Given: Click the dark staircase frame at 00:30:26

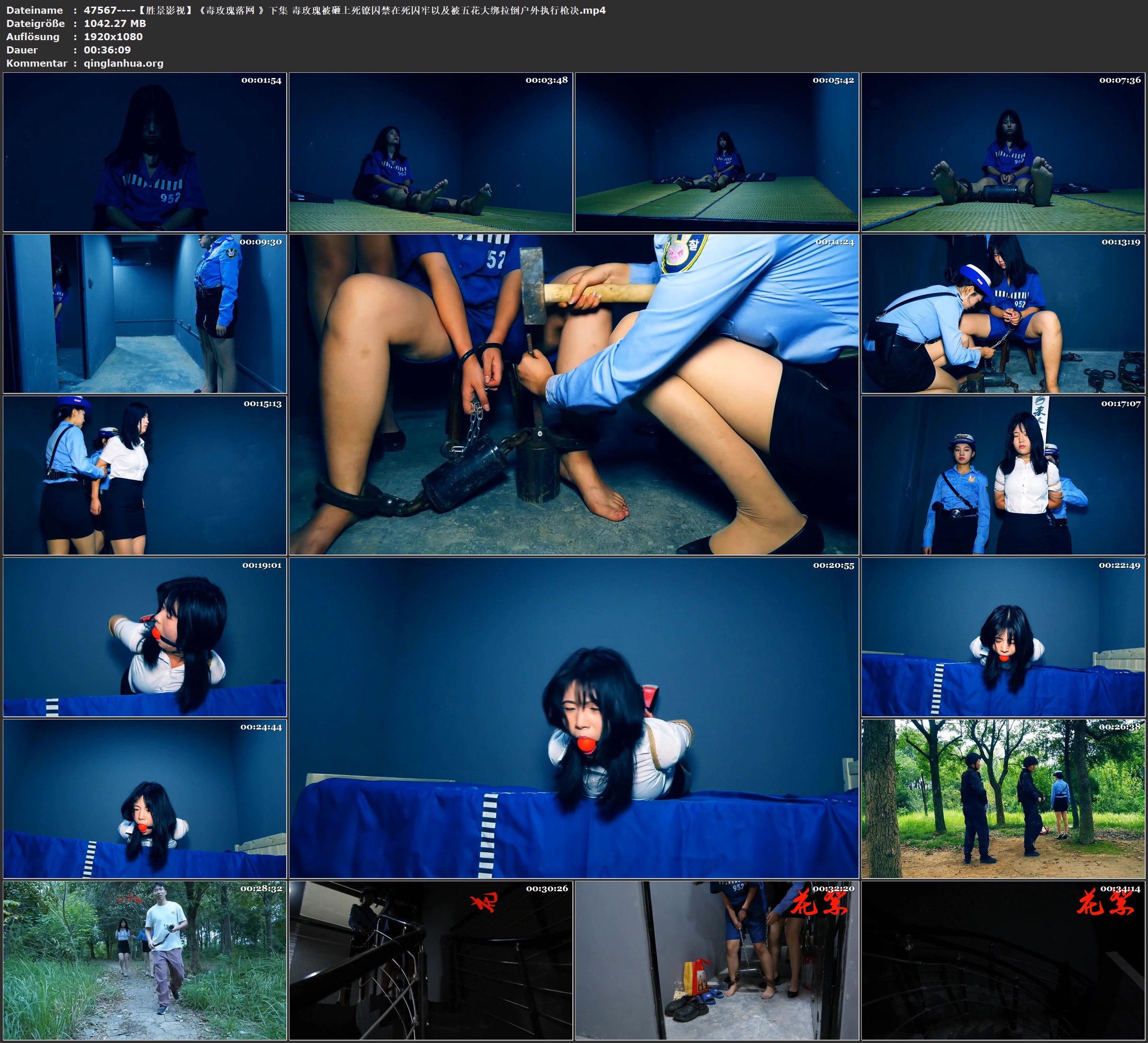Looking at the screenshot, I should [x=430, y=960].
